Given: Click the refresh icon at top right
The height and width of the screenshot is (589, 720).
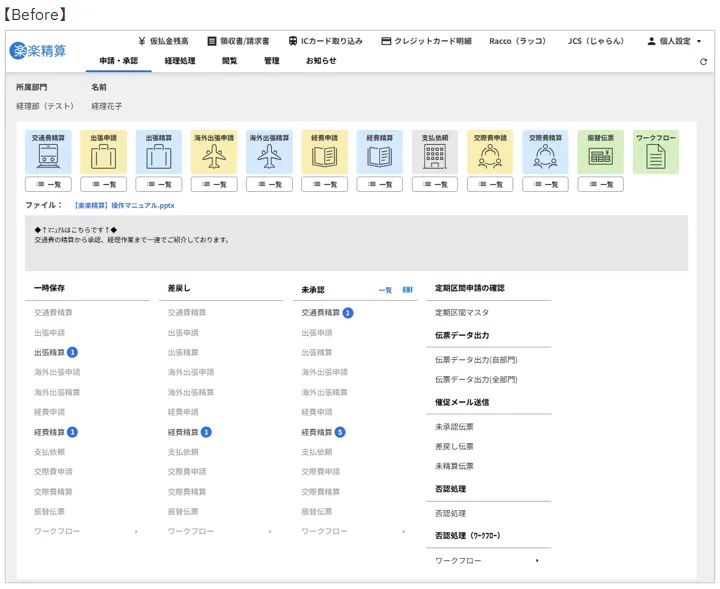Looking at the screenshot, I should tap(703, 62).
